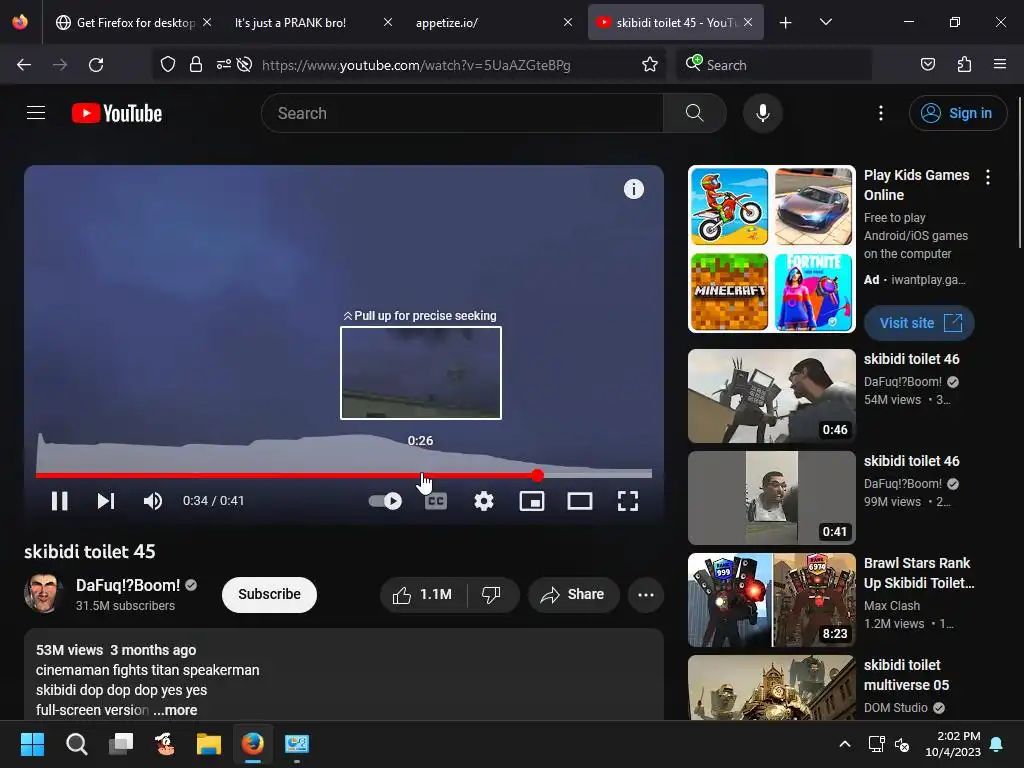Seek on the video progress bar

tap(344, 475)
